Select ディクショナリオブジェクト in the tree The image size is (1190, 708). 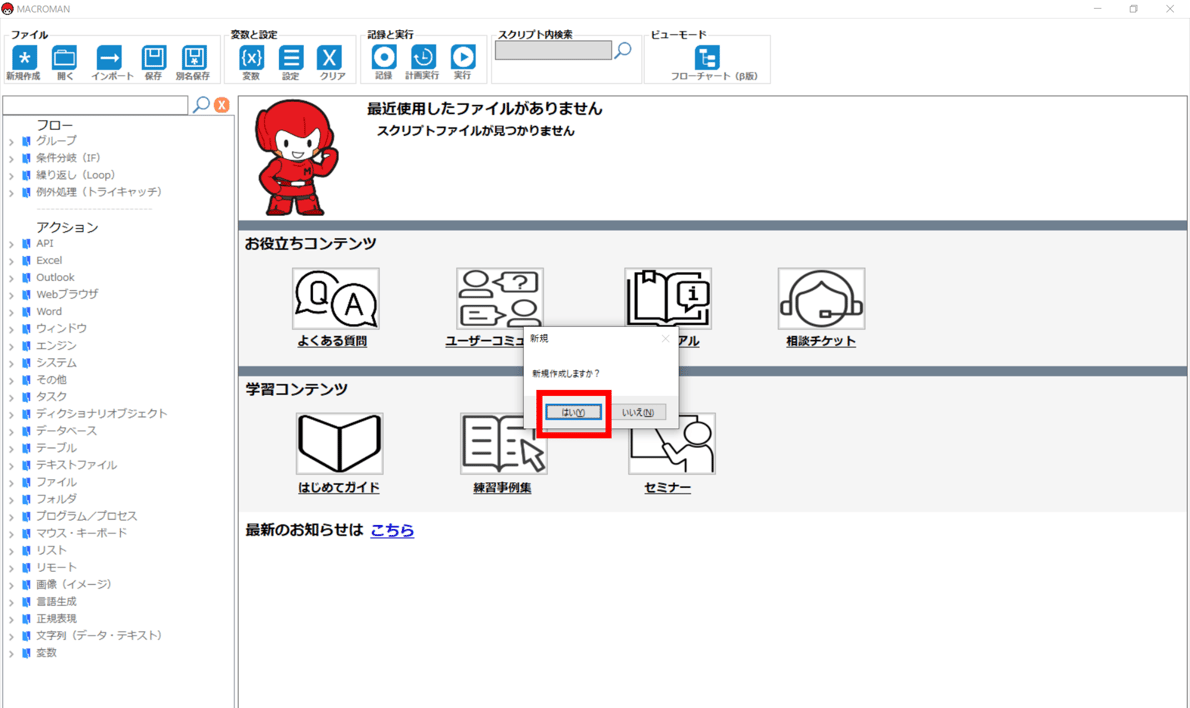click(102, 414)
